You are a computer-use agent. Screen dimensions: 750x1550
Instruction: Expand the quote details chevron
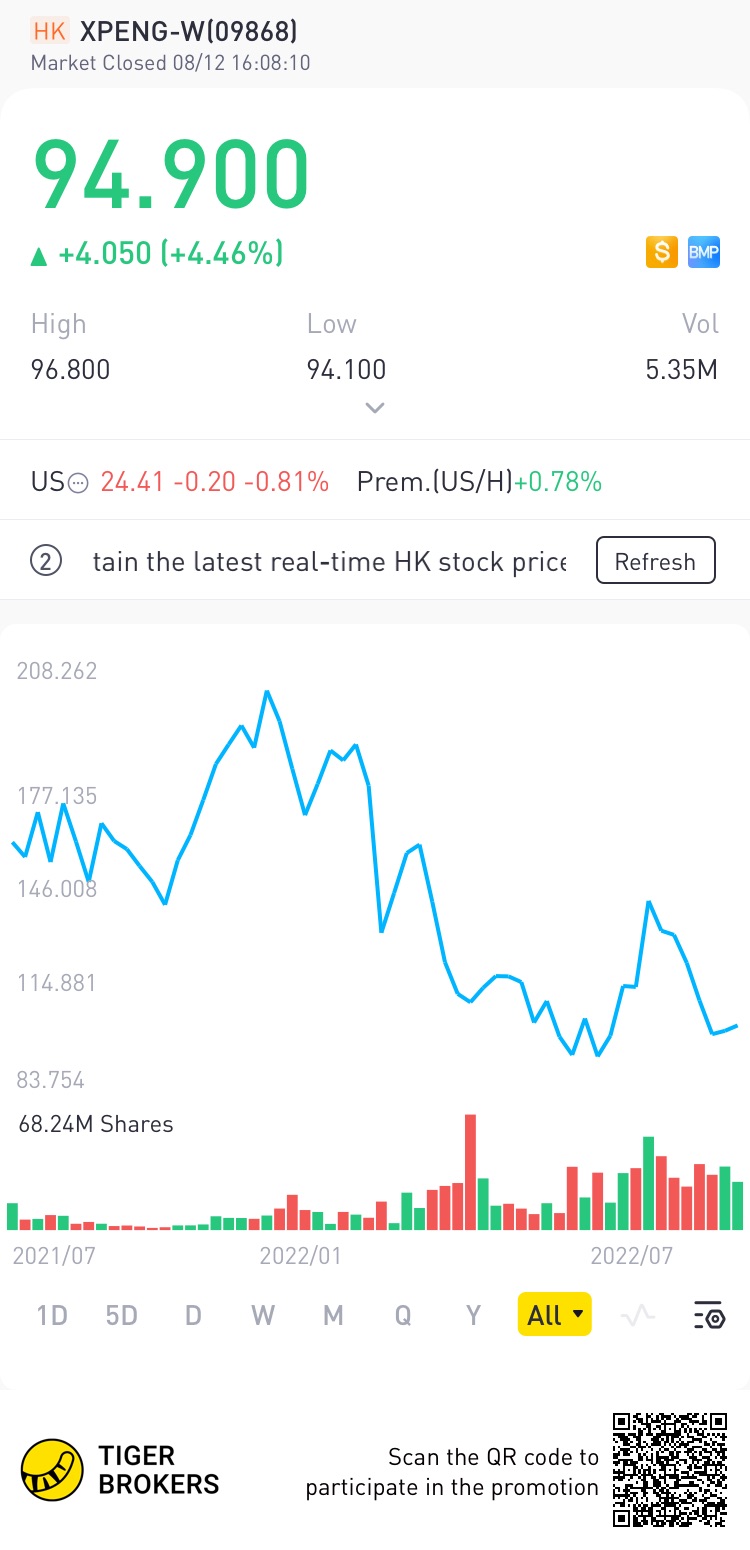(375, 408)
